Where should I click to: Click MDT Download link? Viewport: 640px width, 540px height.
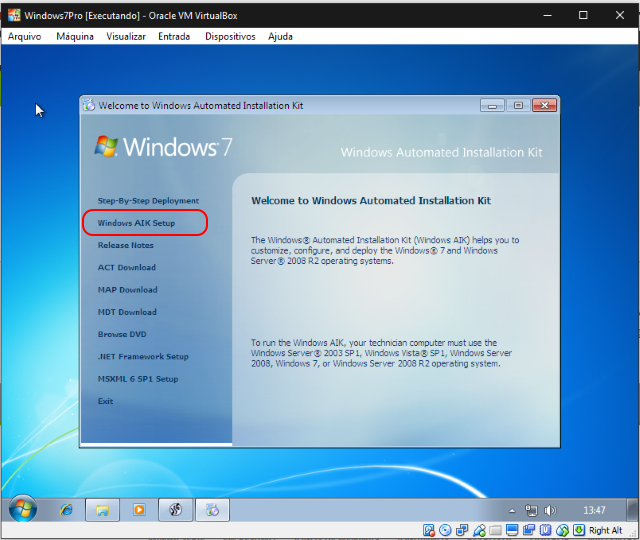click(127, 312)
